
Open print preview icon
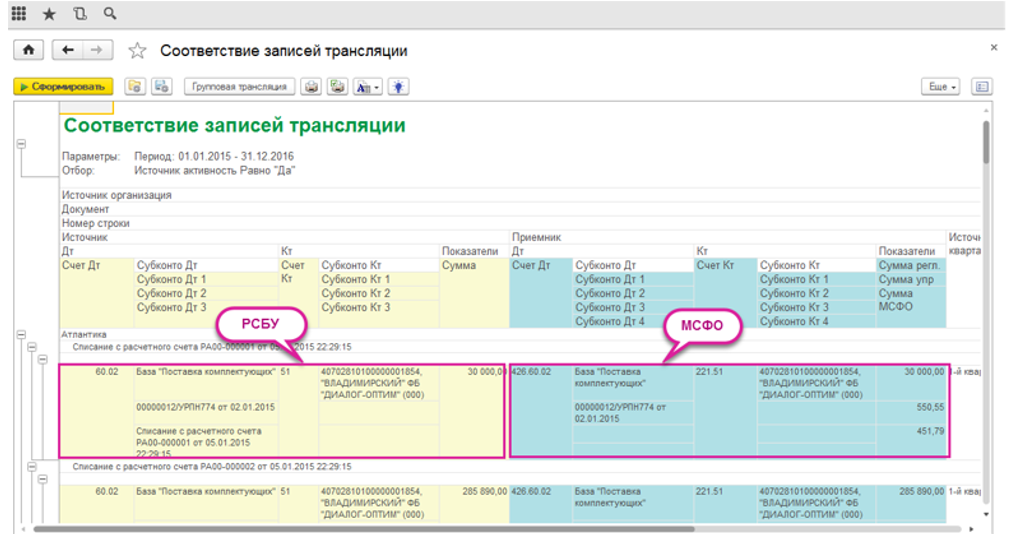(x=338, y=87)
